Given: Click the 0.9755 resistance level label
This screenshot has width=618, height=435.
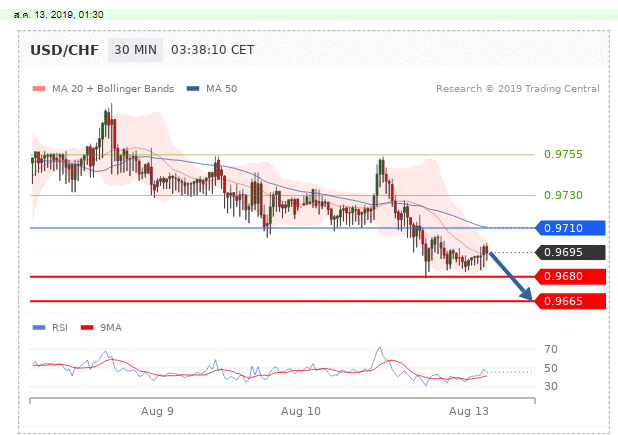Looking at the screenshot, I should point(563,154).
